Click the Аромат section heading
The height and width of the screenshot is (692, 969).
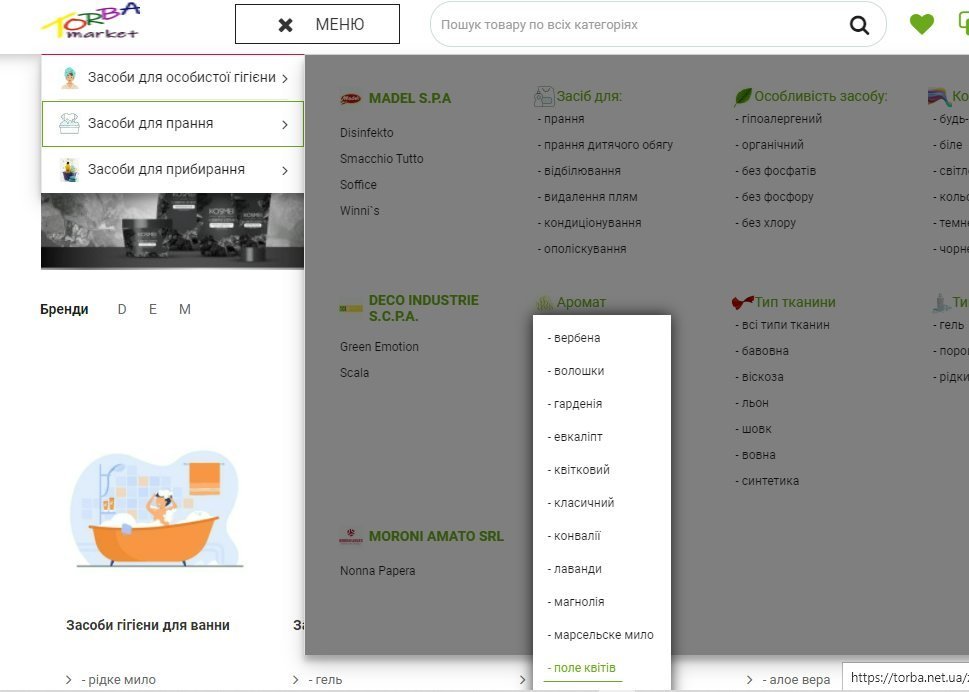(581, 303)
